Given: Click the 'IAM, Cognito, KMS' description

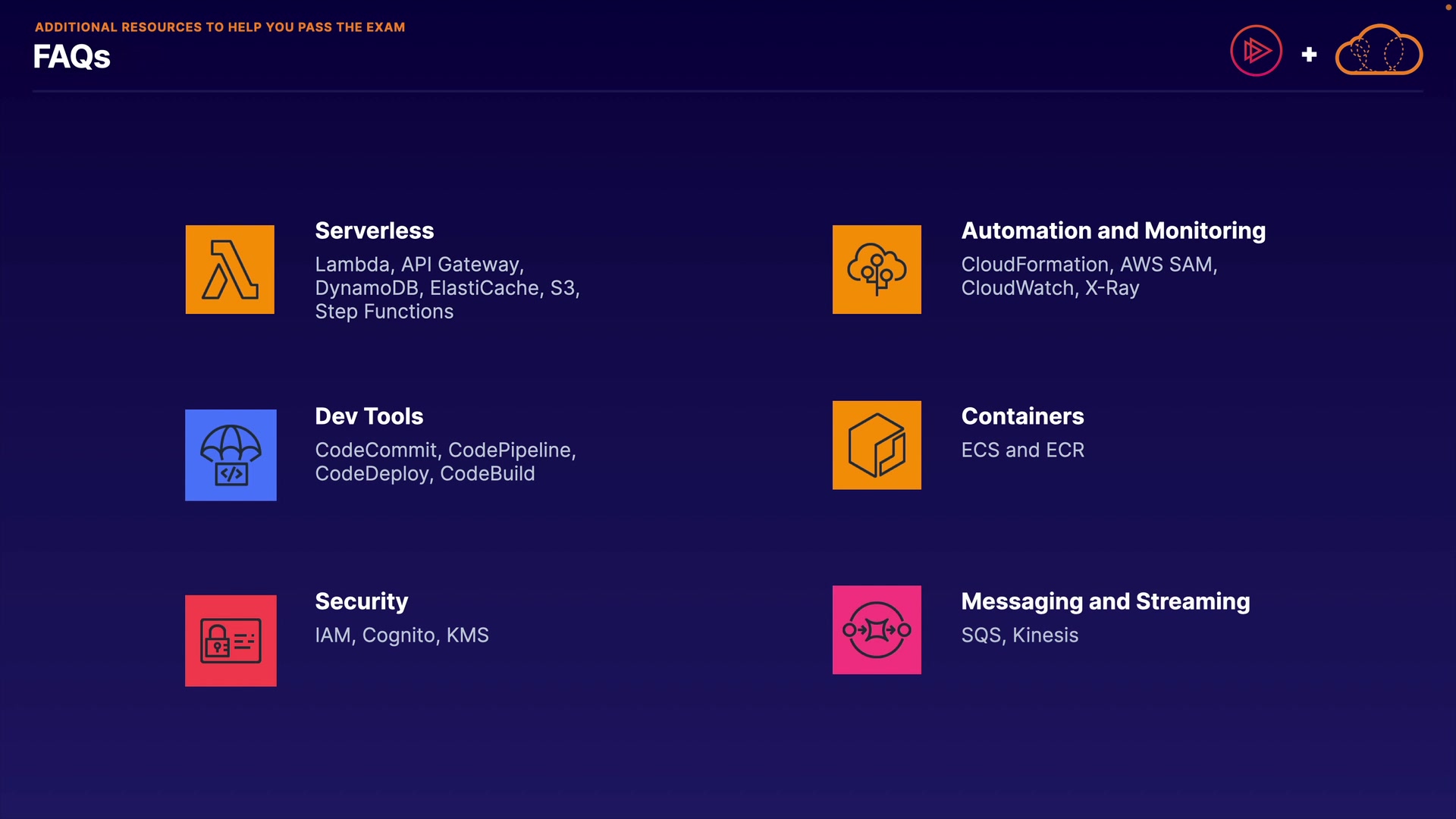Looking at the screenshot, I should [x=401, y=635].
